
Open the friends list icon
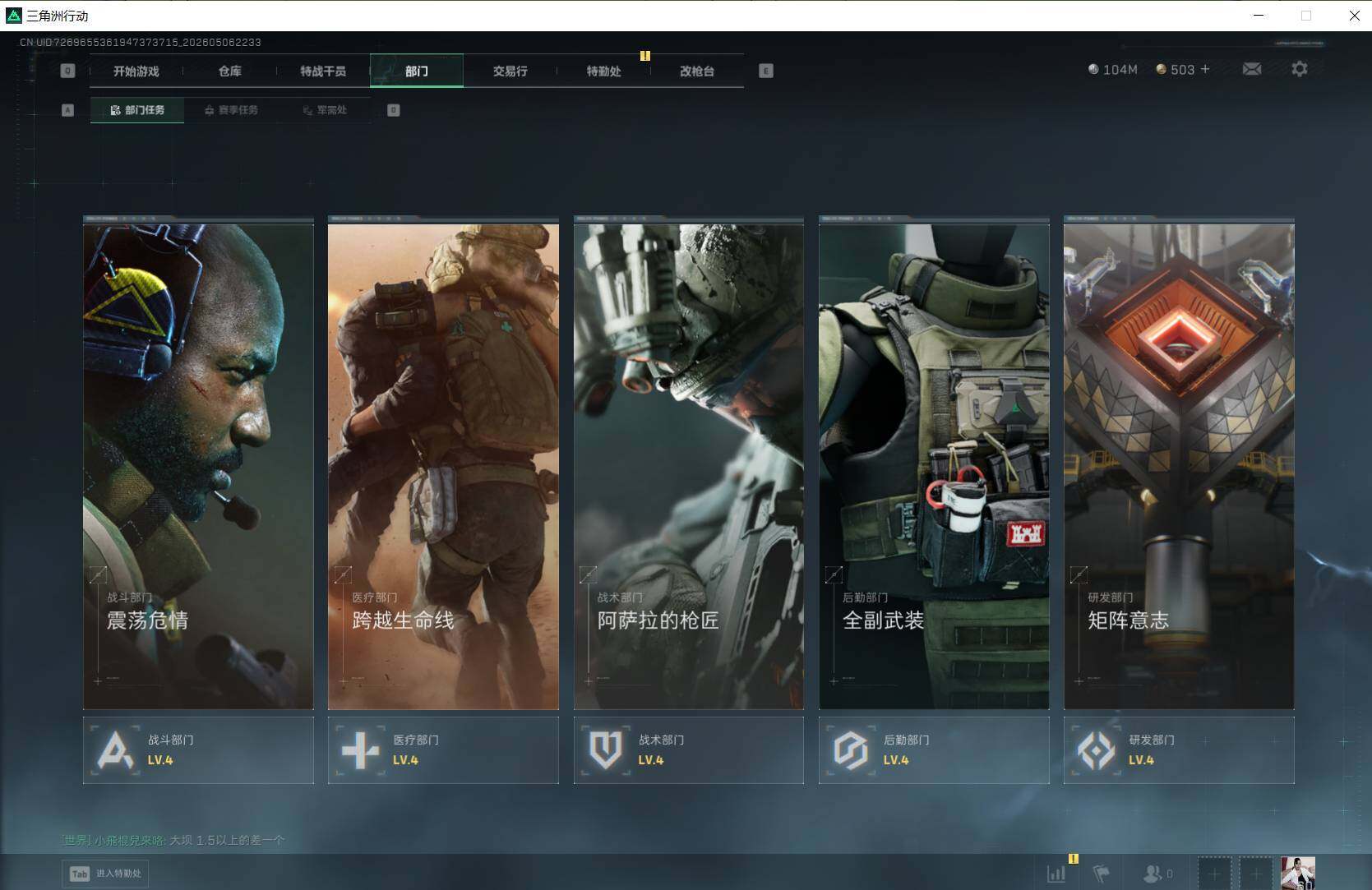(x=1153, y=874)
